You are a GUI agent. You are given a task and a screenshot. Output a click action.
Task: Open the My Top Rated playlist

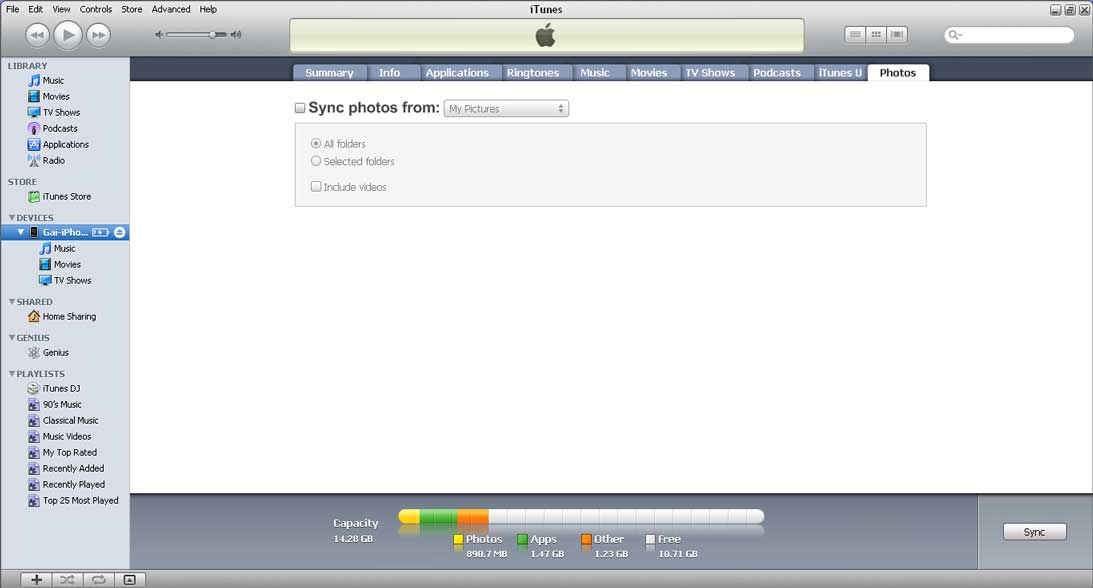click(70, 452)
